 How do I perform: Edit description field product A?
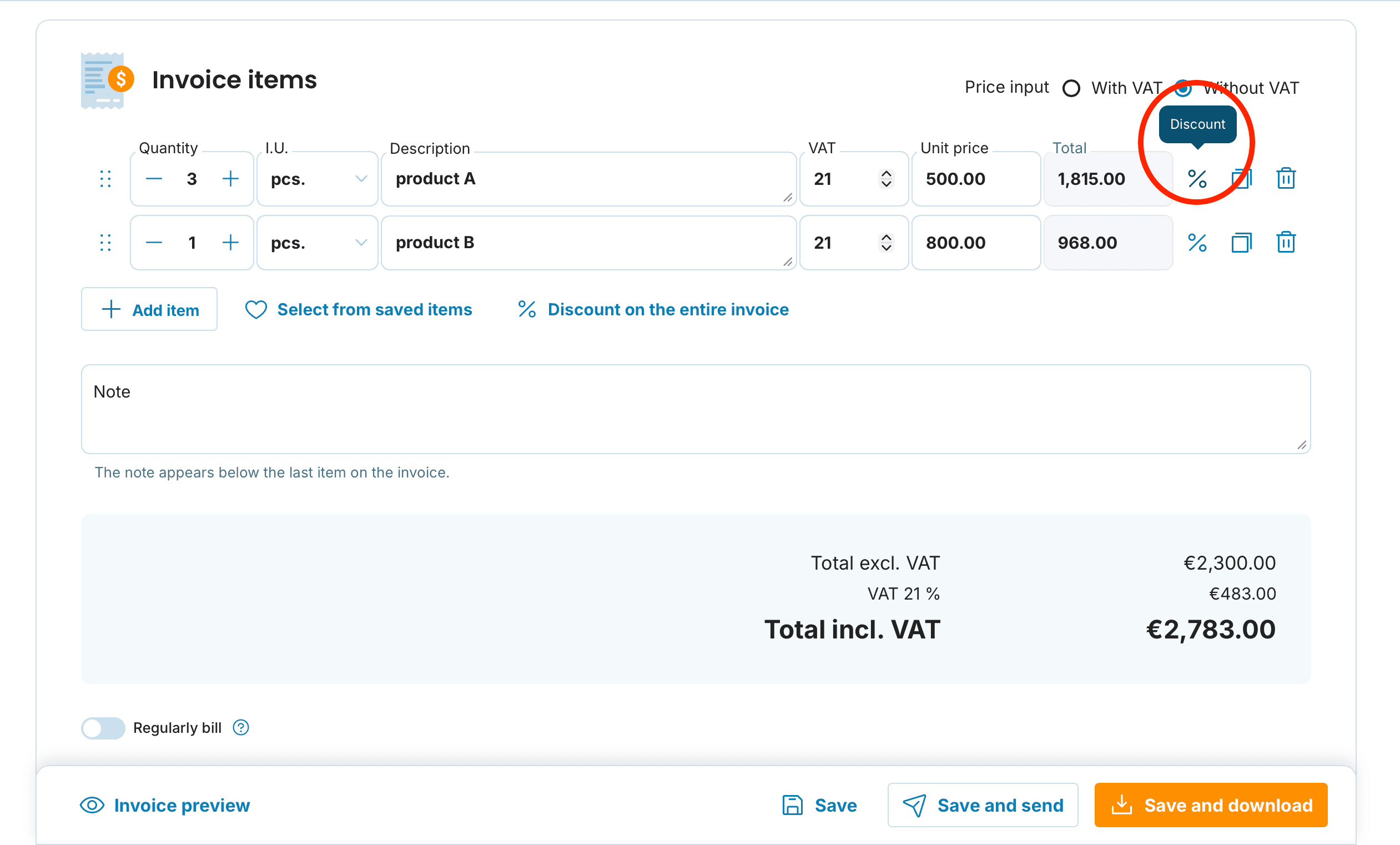(588, 179)
